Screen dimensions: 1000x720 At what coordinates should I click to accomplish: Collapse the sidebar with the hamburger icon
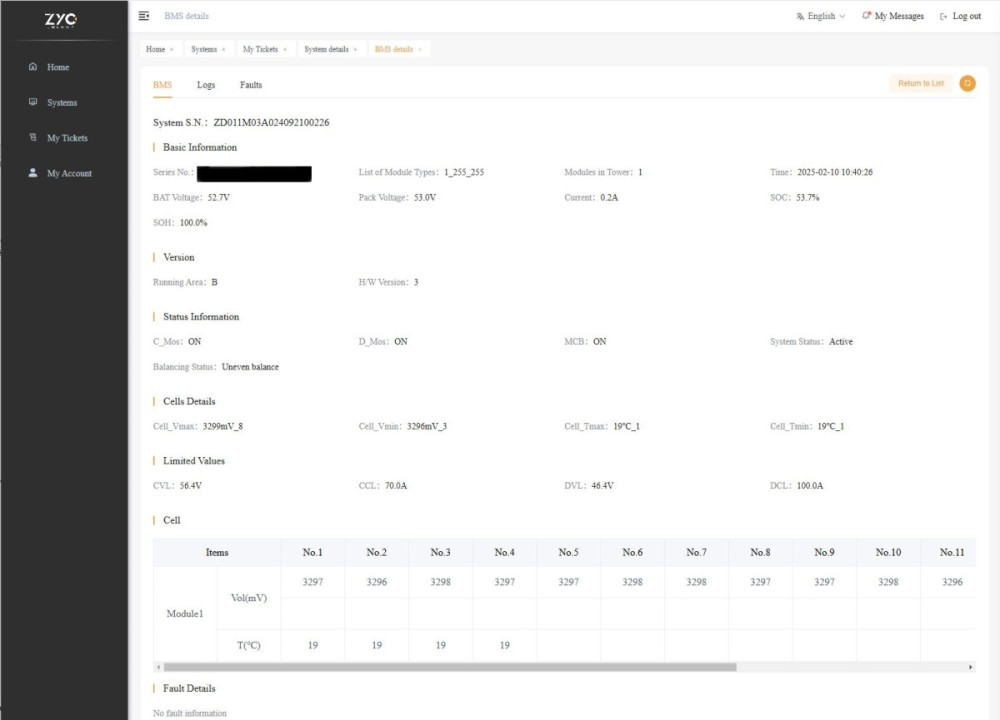(x=144, y=16)
